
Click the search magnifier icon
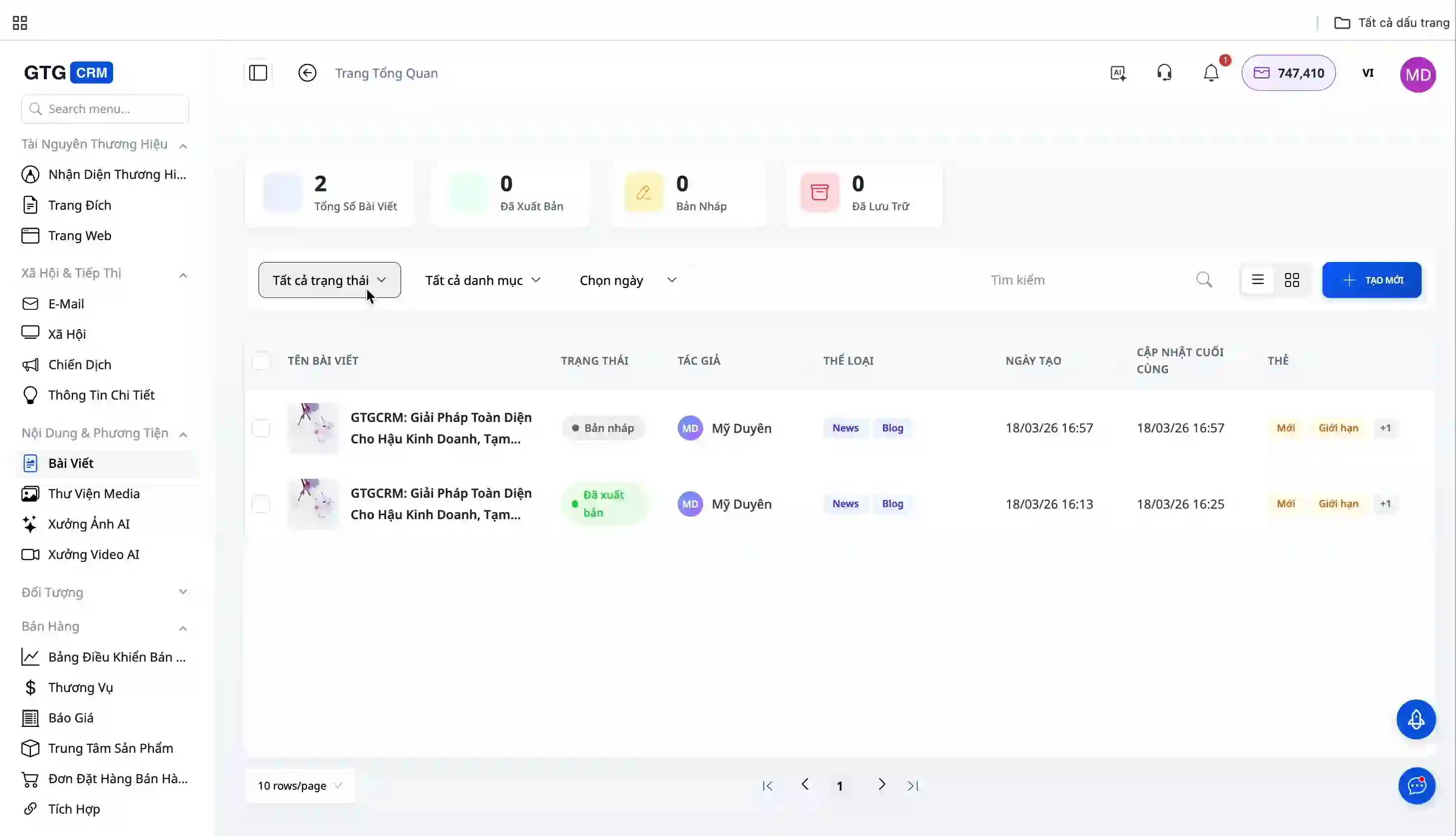tap(1204, 280)
